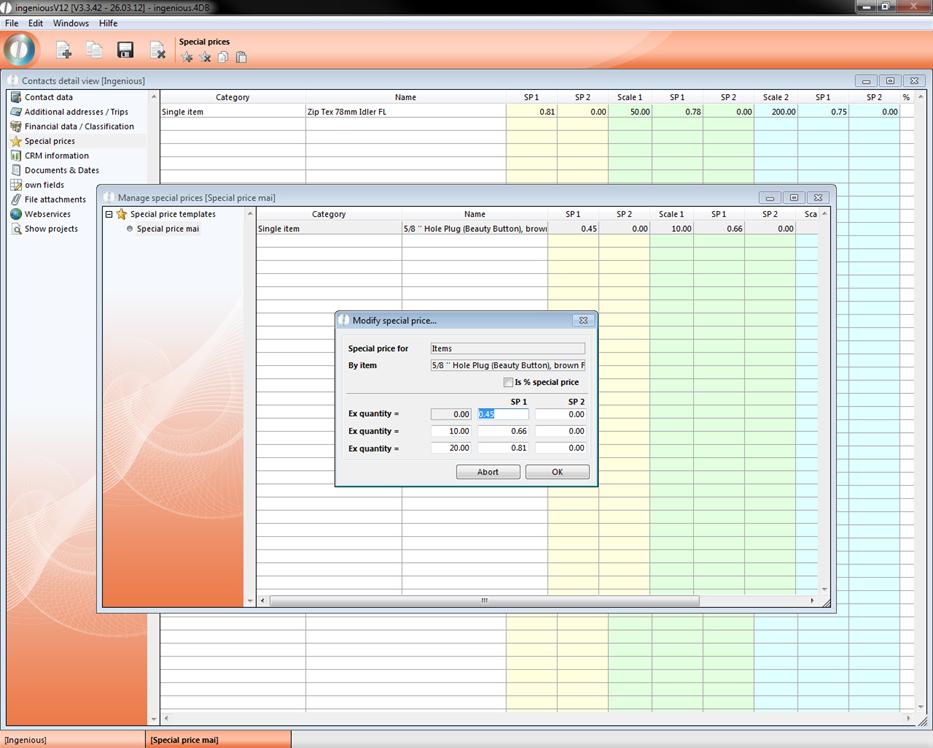Open the Hilfe menu
This screenshot has height=748, width=933.
108,23
